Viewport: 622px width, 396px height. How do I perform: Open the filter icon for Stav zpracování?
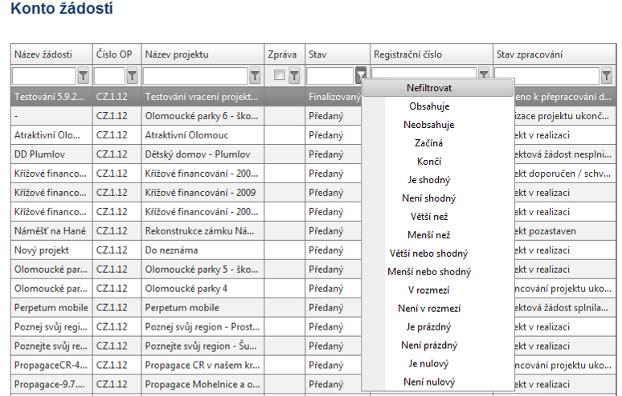[606, 75]
